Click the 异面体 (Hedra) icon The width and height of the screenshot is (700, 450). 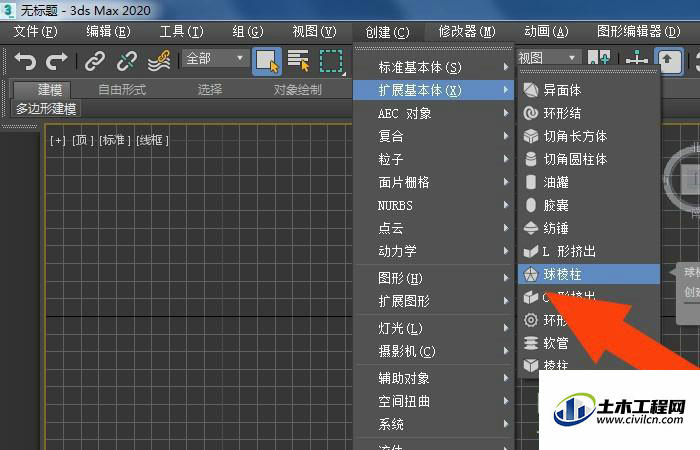coord(530,90)
